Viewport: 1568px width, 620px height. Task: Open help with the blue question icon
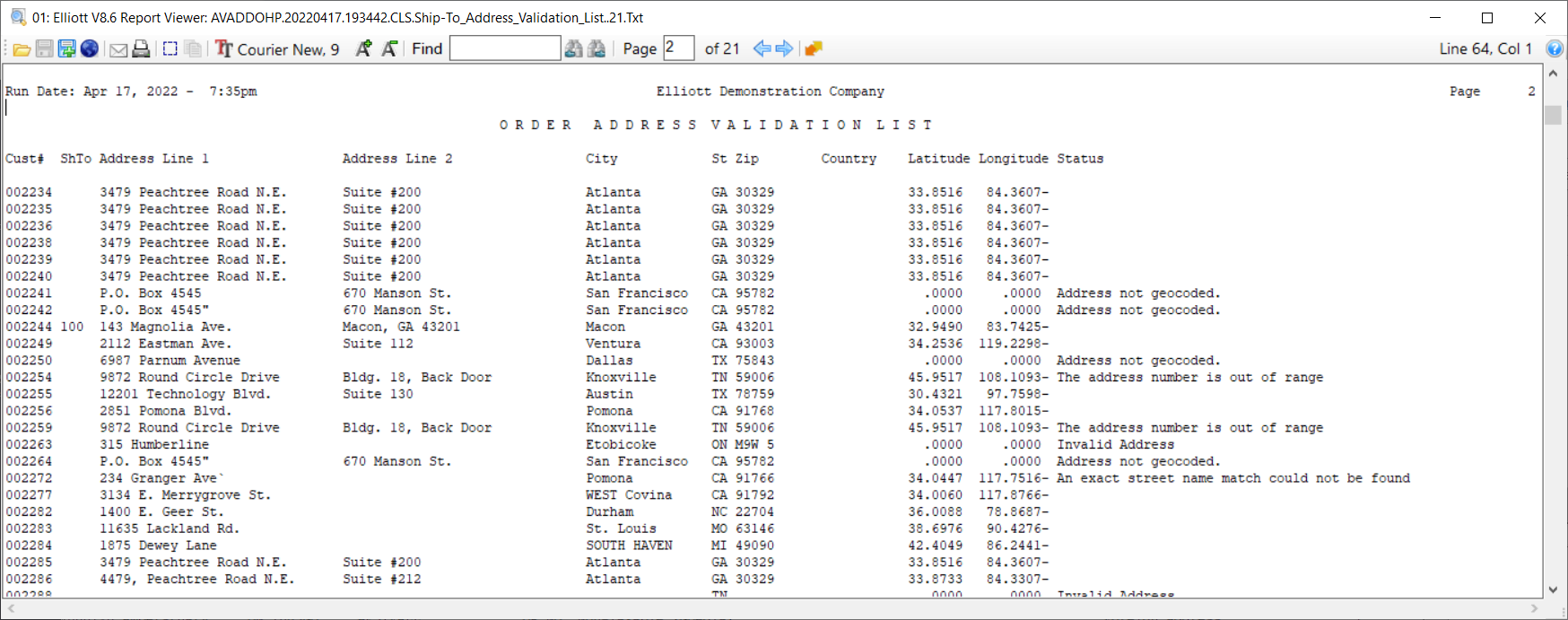pos(1555,48)
